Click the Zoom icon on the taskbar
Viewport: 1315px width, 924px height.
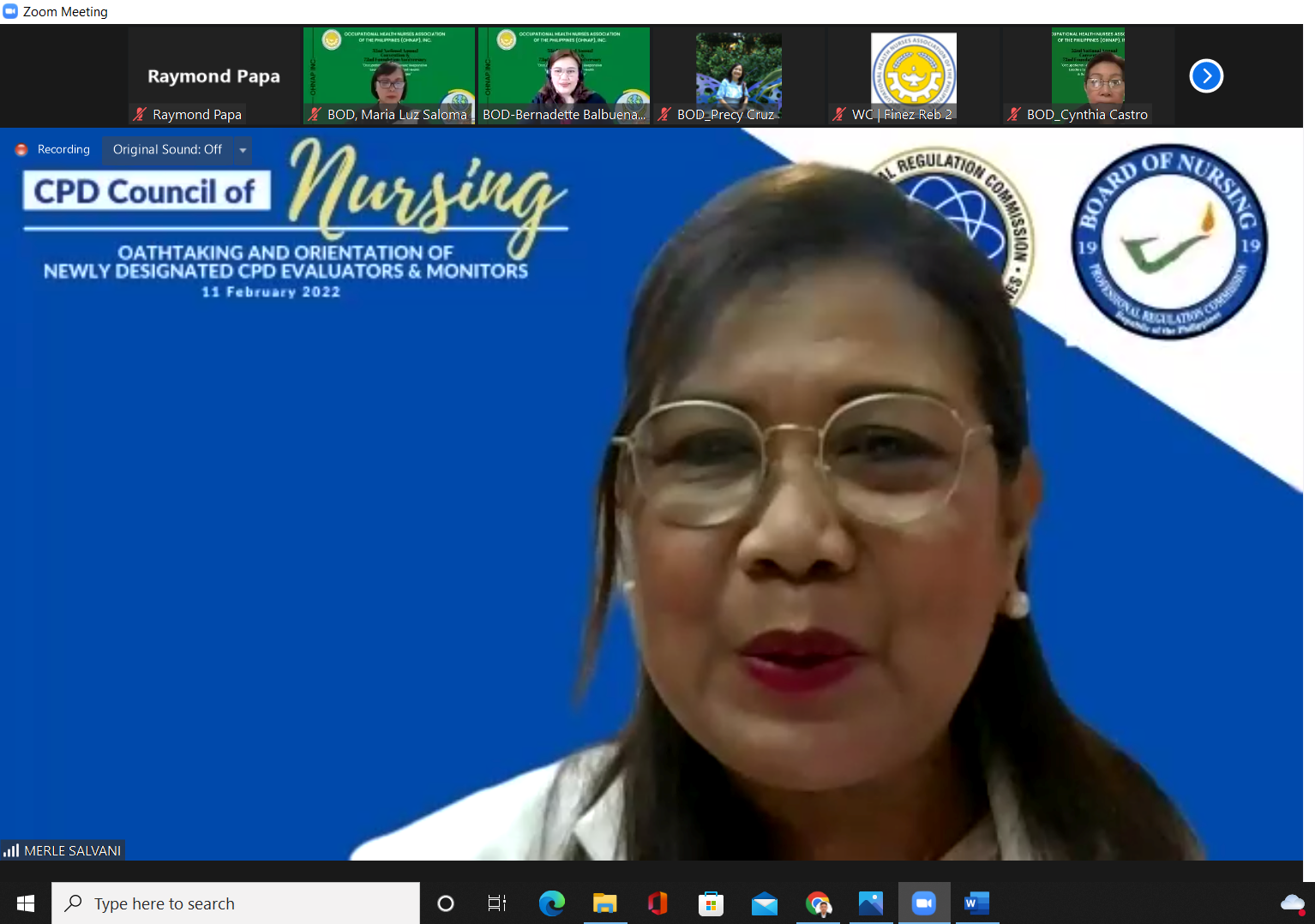pyautogui.click(x=924, y=903)
